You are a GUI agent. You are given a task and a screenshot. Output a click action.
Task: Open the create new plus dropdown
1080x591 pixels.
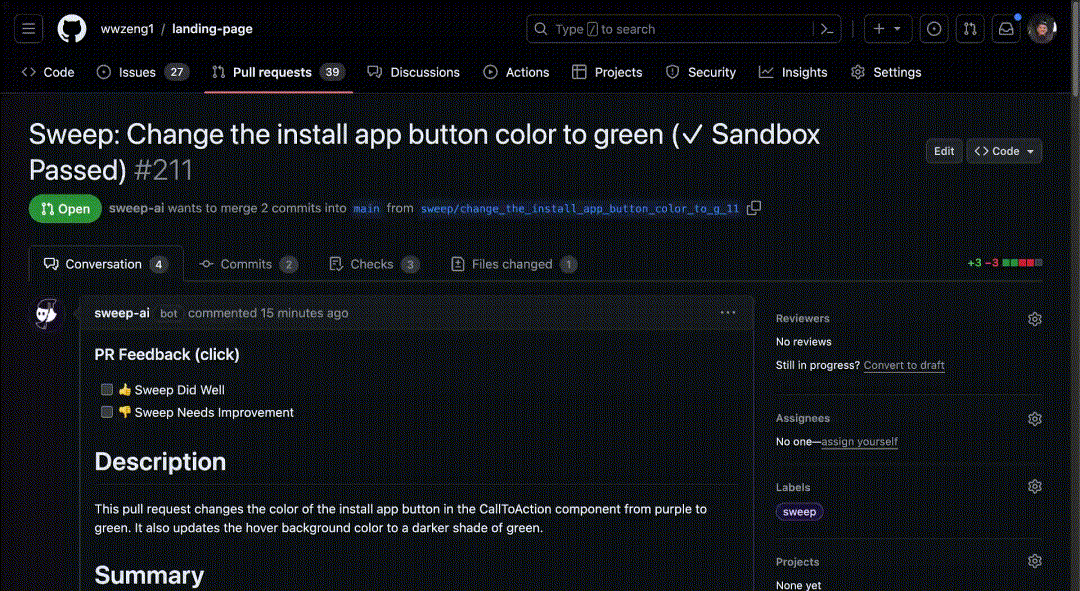pyautogui.click(x=888, y=29)
